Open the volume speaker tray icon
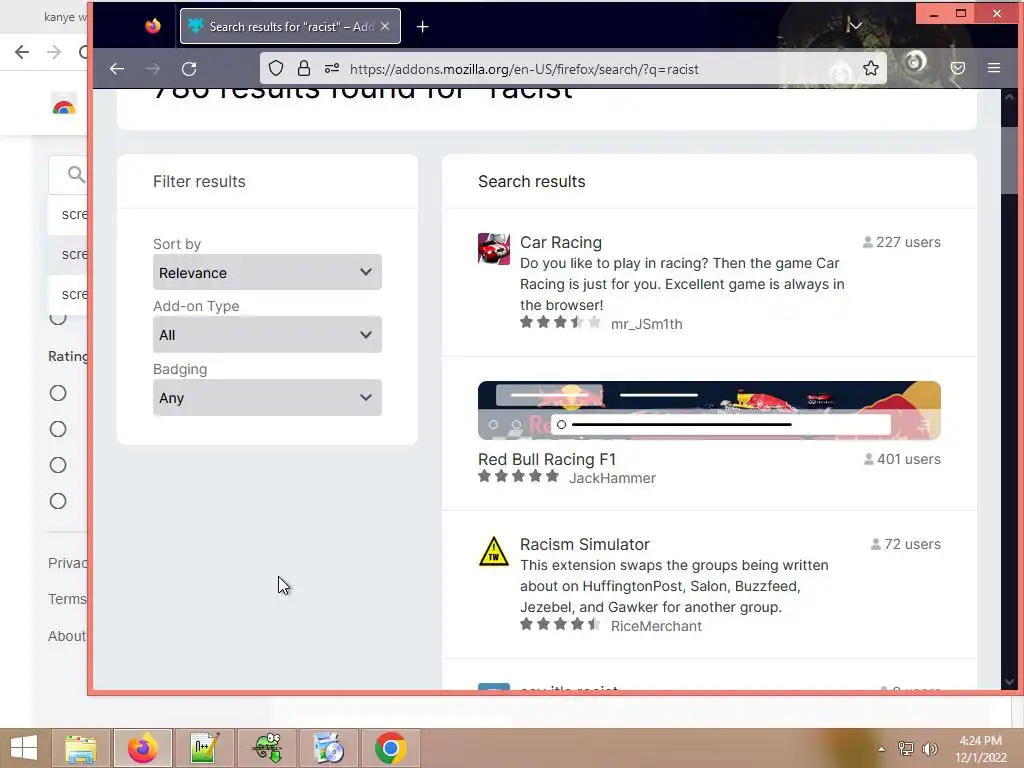The width and height of the screenshot is (1024, 768). tap(929, 749)
